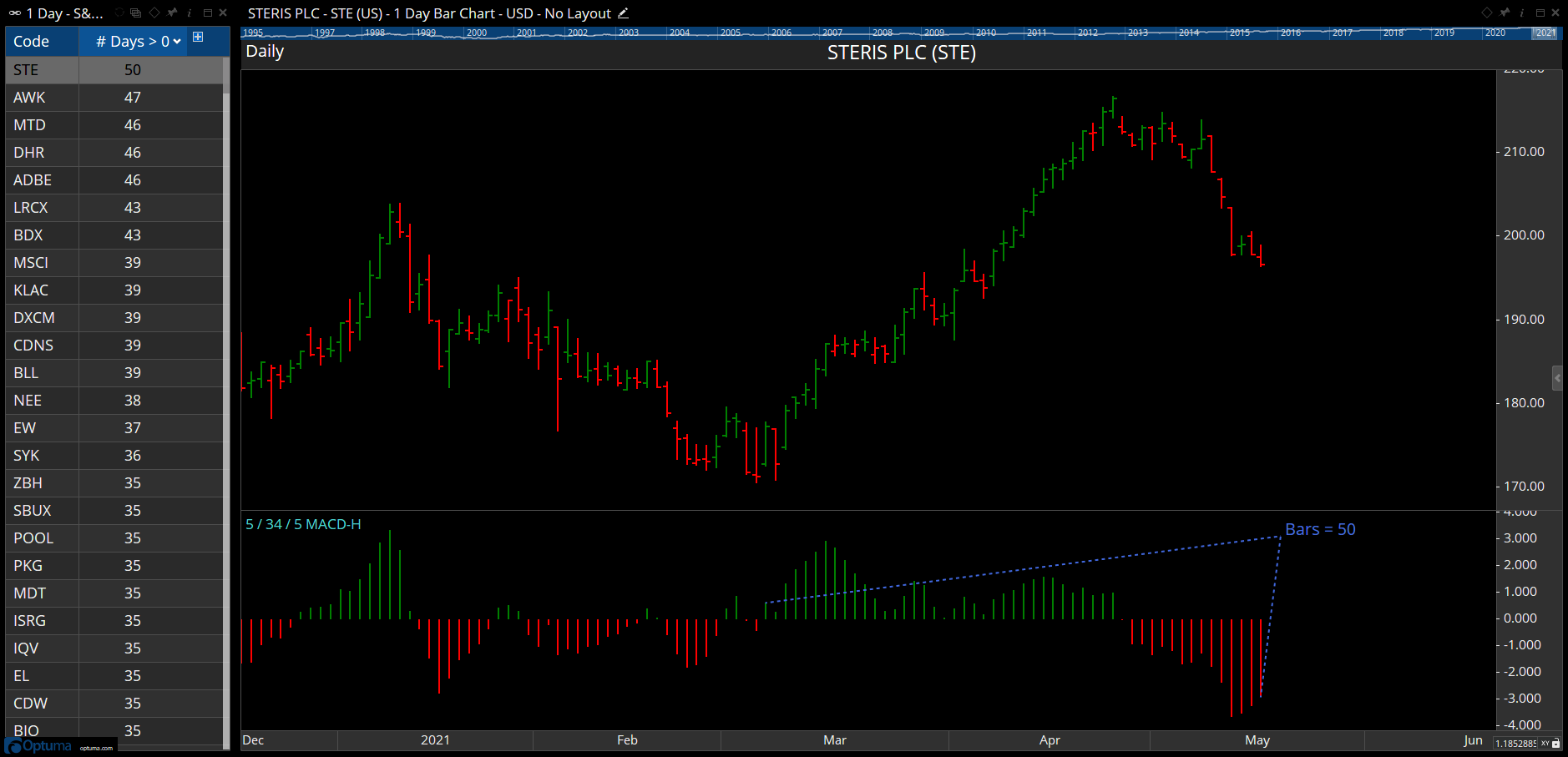Sort by the Code column header
Viewport: 1568px width, 757px height.
(43, 41)
